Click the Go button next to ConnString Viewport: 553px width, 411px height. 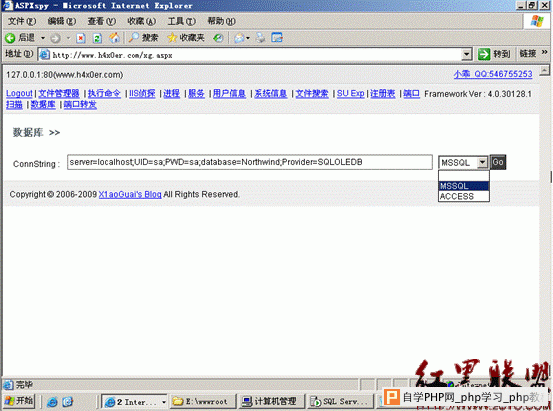tap(498, 162)
